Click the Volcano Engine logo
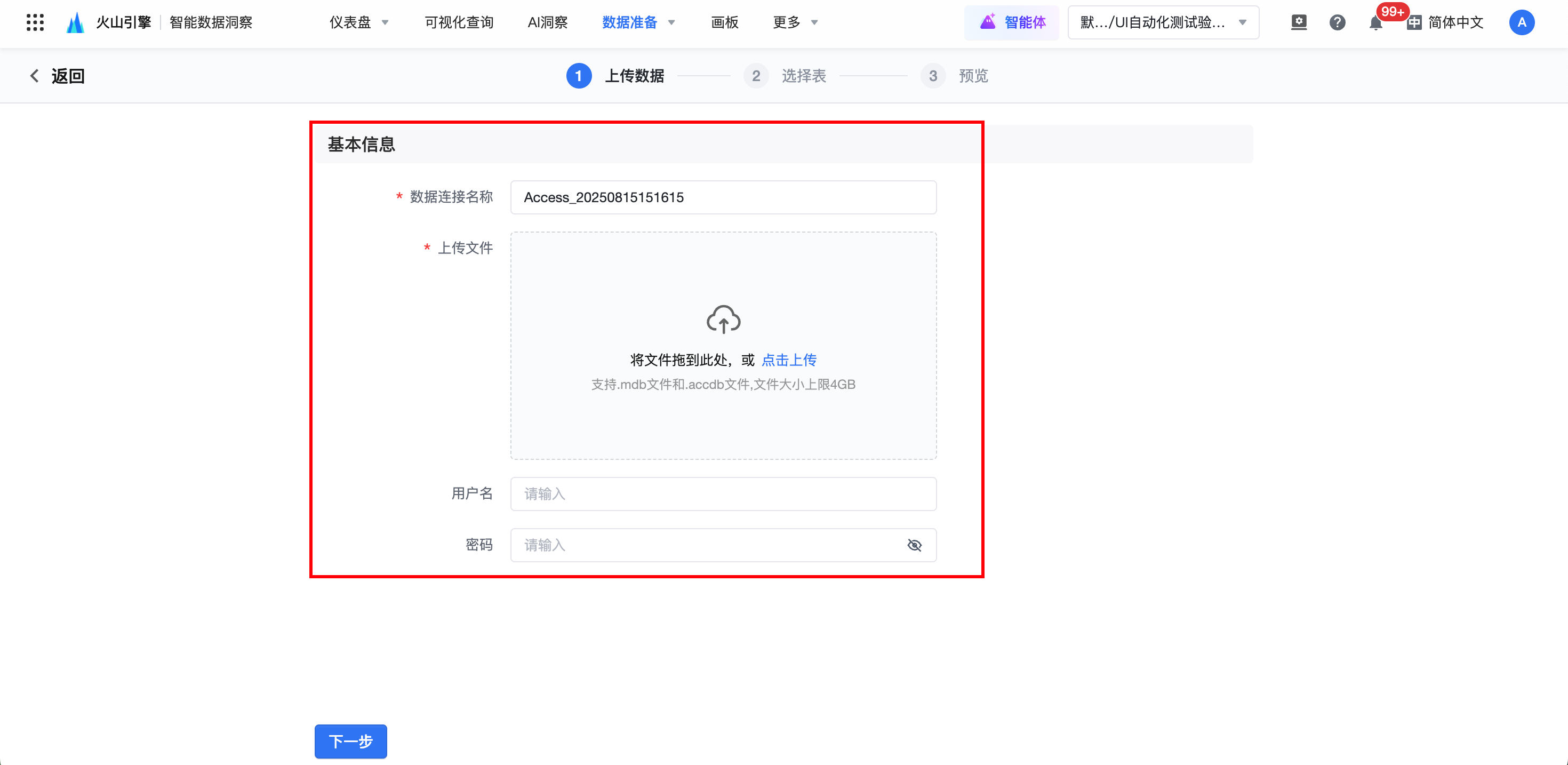The width and height of the screenshot is (1568, 765). pyautogui.click(x=76, y=22)
